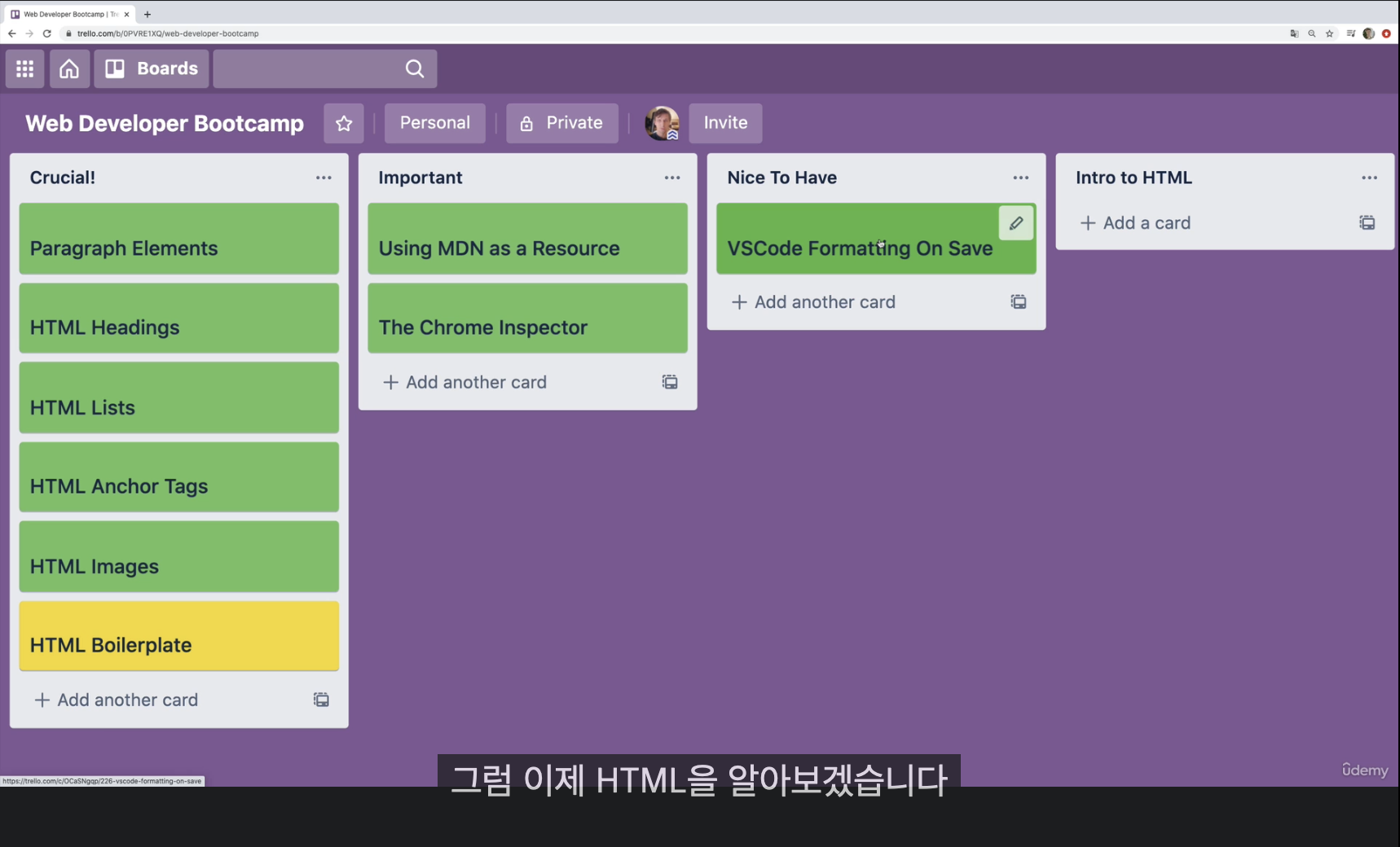Viewport: 1400px width, 847px height.
Task: Close the Web Developer Bootcamp tab
Action: point(126,14)
